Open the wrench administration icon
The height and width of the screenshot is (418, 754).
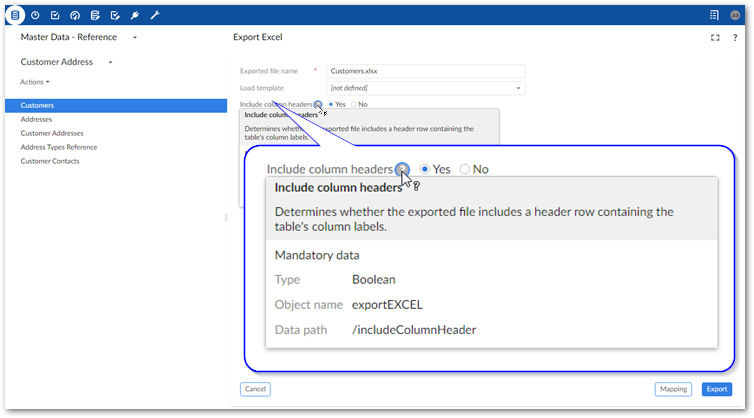pos(155,15)
